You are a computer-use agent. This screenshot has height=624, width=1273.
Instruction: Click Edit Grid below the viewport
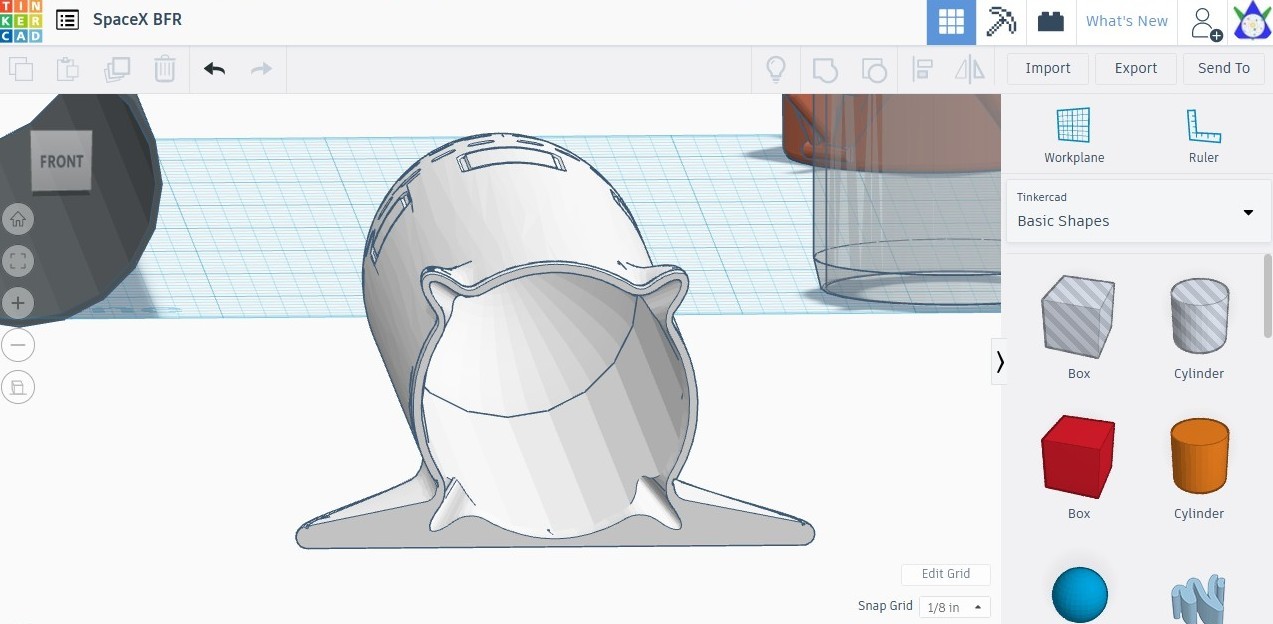coord(945,574)
